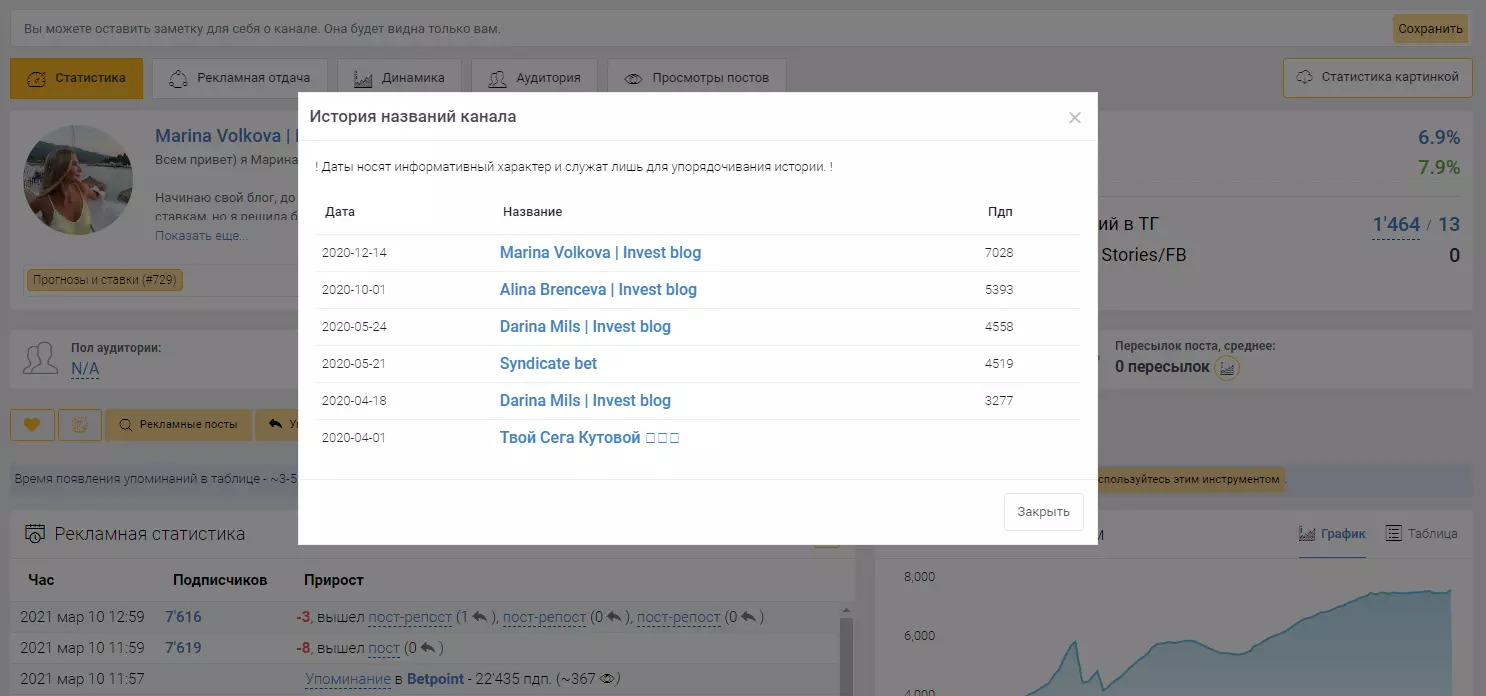This screenshot has height=696, width=1486.
Task: Switch to the График view
Action: (1332, 534)
